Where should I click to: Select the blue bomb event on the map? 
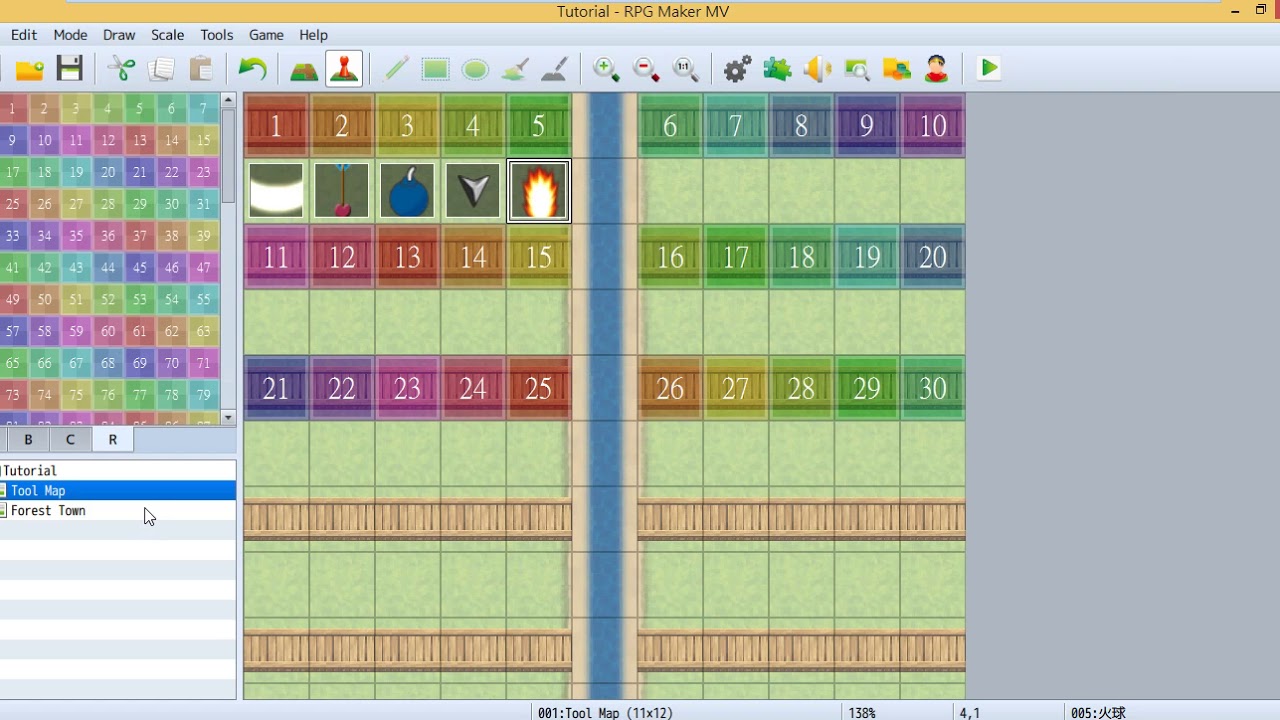(x=408, y=190)
